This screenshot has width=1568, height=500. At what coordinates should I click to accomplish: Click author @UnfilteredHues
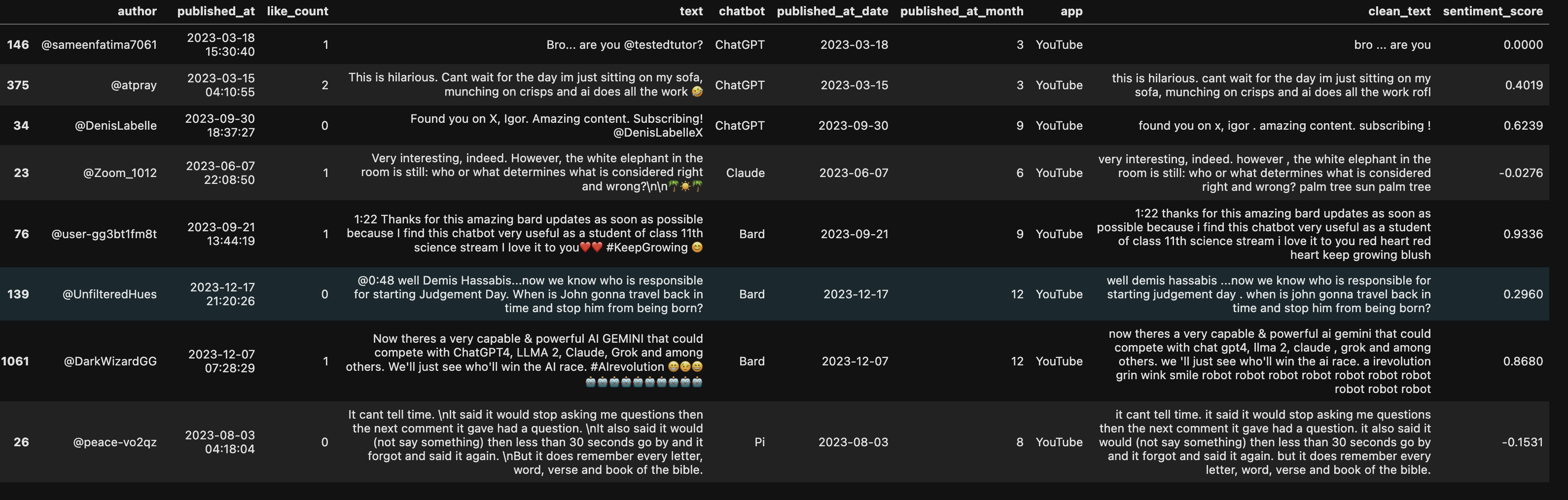(x=109, y=294)
